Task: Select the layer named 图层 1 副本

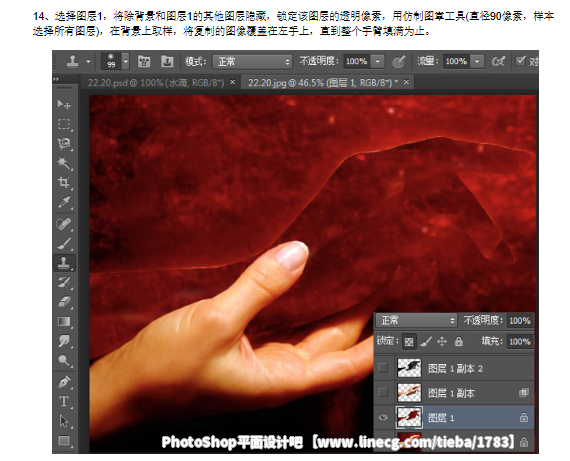Action: pos(451,393)
